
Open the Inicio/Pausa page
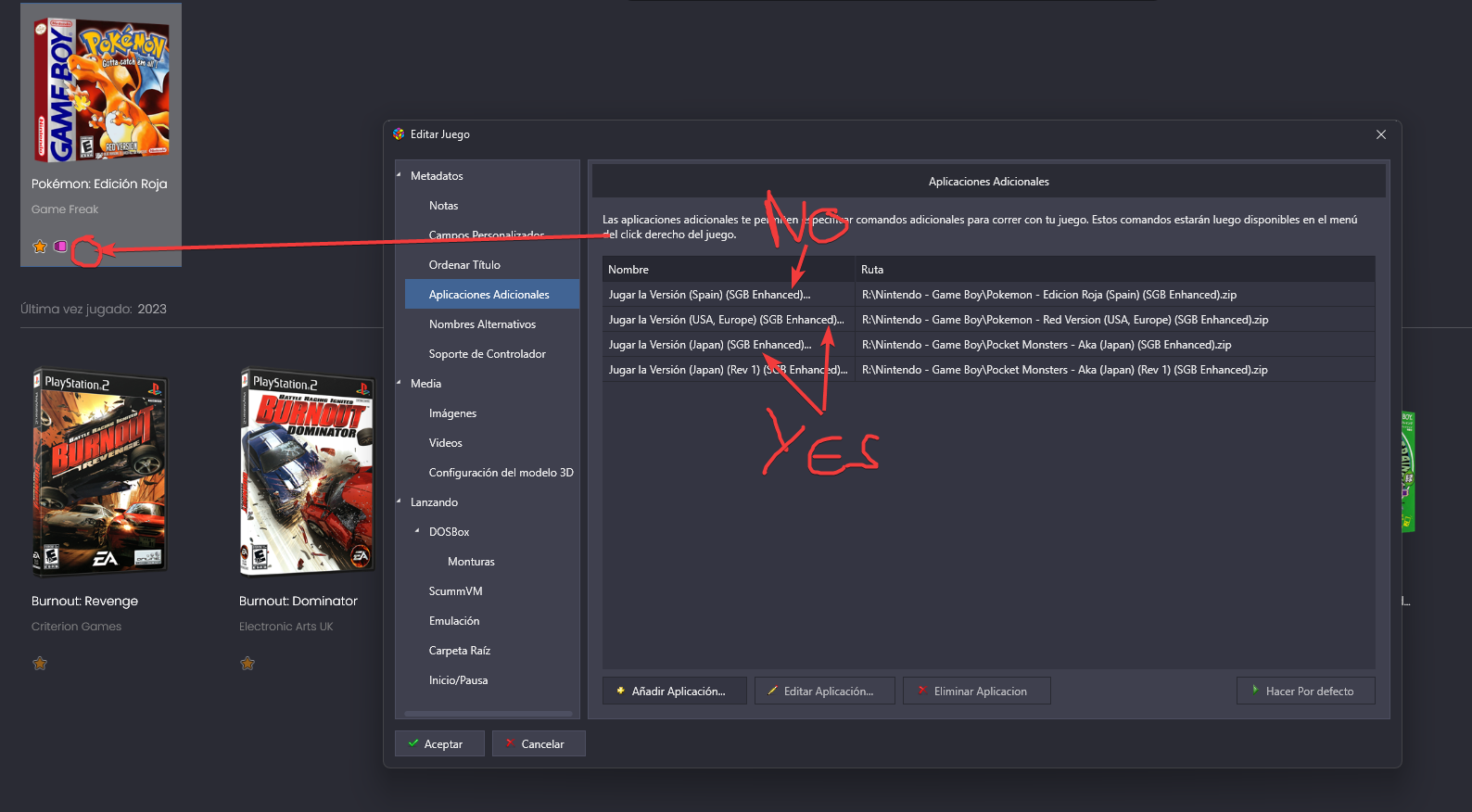pos(458,680)
